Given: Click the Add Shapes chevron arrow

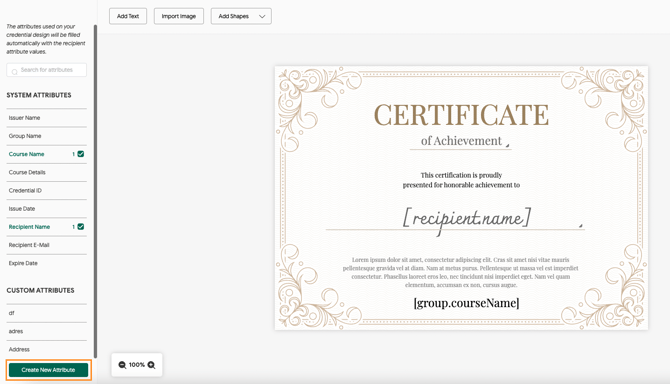Looking at the screenshot, I should pyautogui.click(x=262, y=16).
